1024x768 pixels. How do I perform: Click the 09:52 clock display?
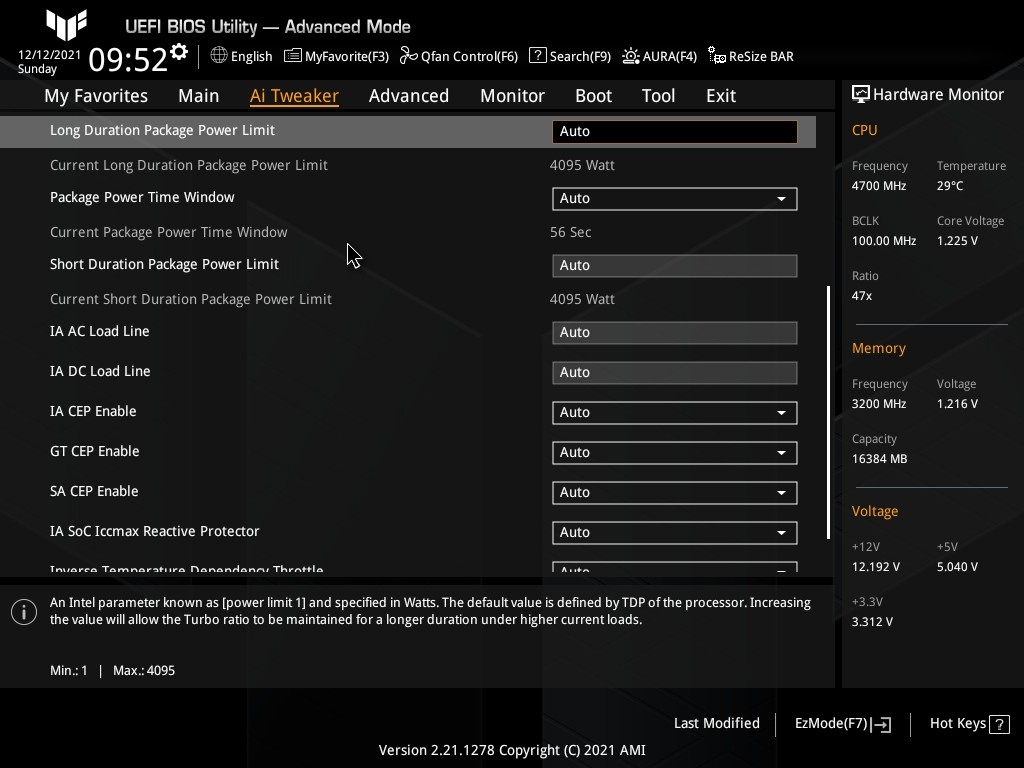click(128, 59)
